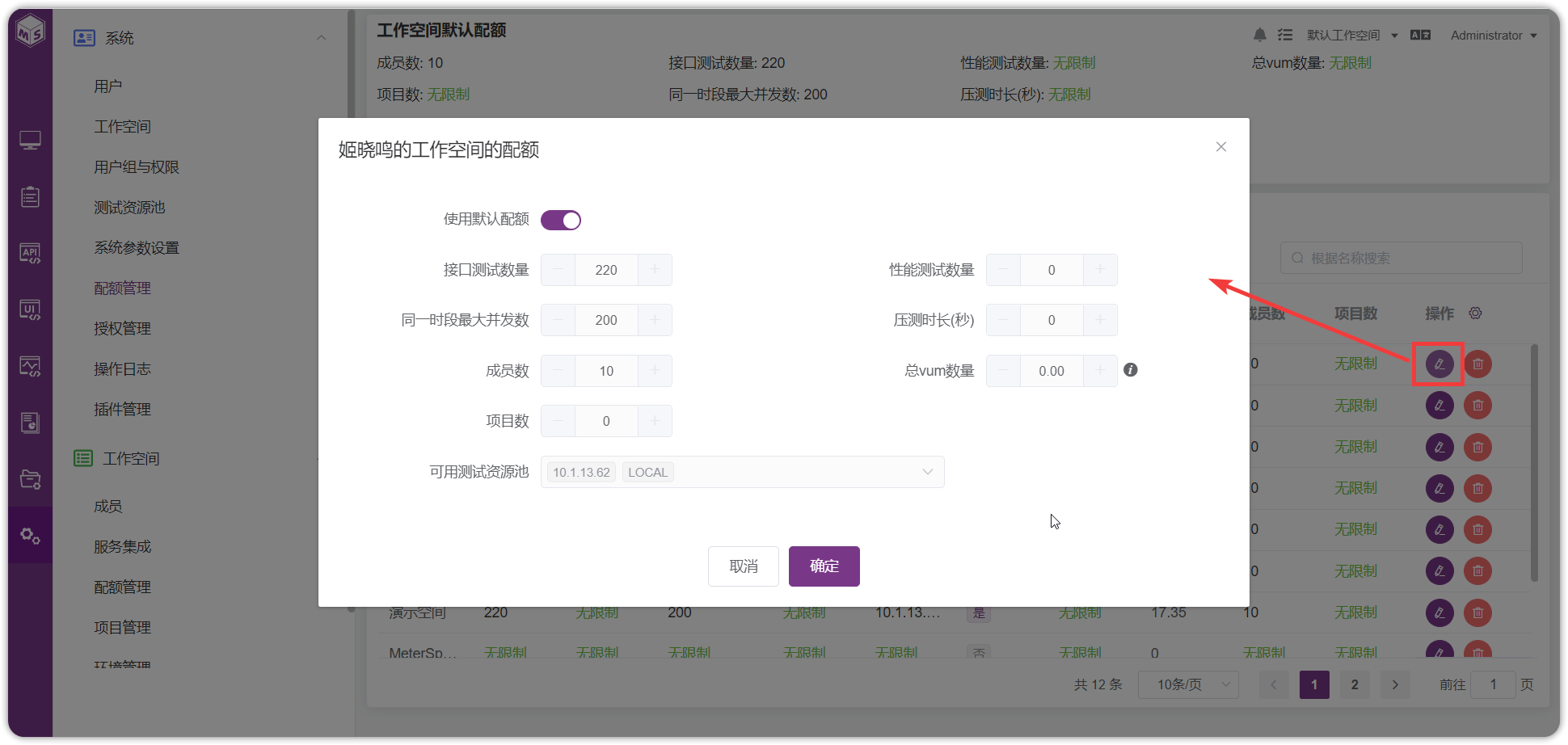This screenshot has height=745, width=1568.
Task: Close the quota dialog with X
Action: pyautogui.click(x=1220, y=146)
